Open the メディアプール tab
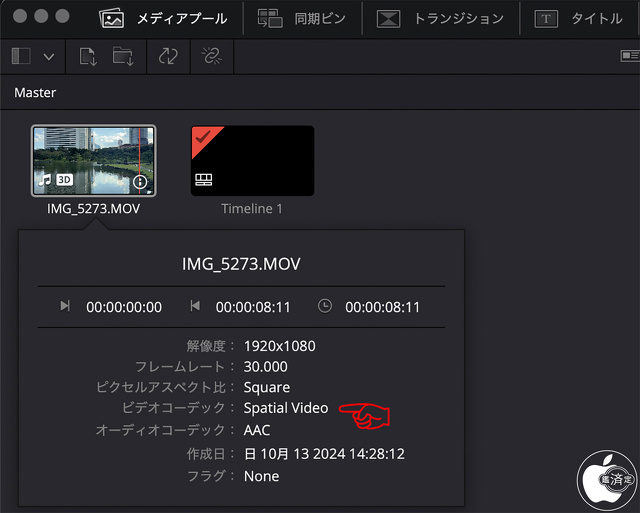Screen dimensions: 640x513 (x=163, y=19)
